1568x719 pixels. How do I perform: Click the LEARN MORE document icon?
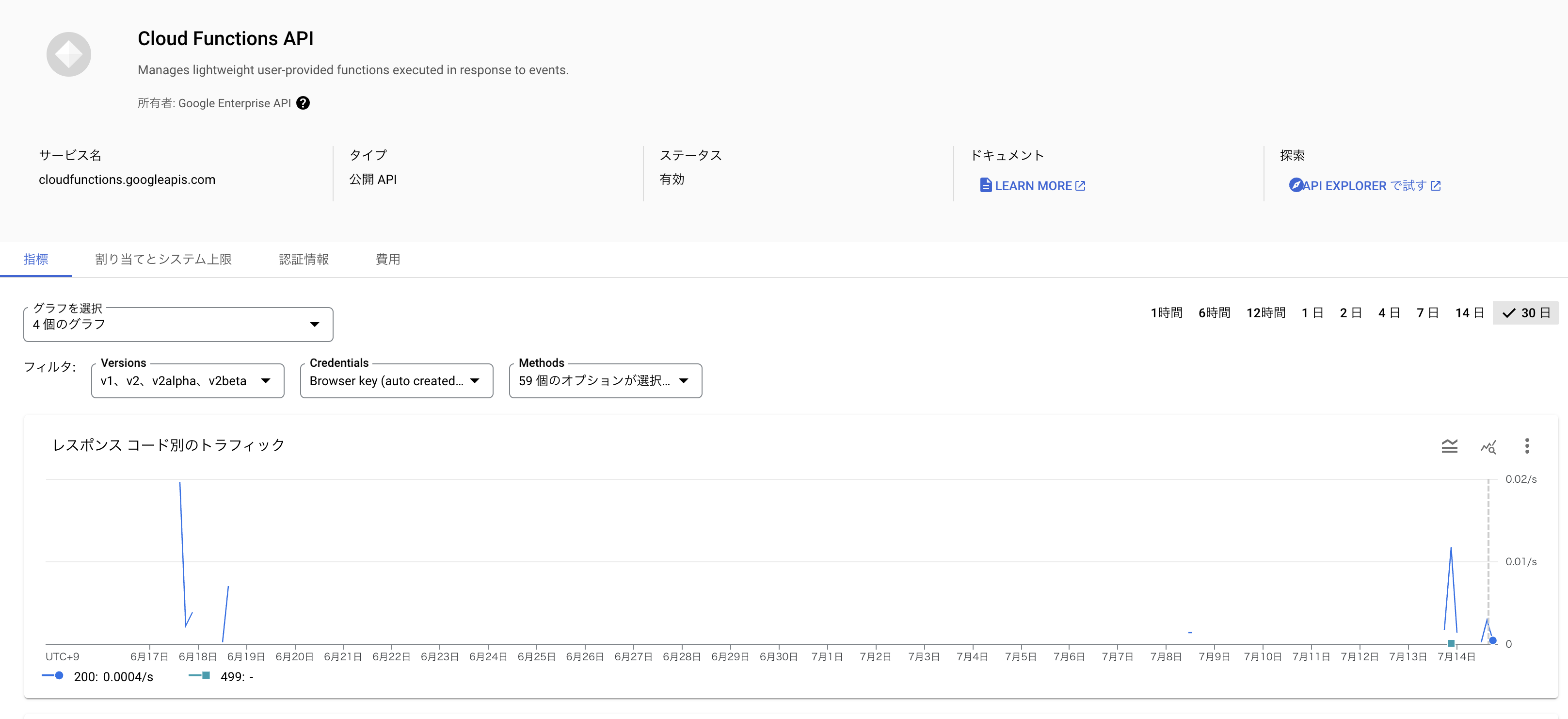[x=986, y=185]
